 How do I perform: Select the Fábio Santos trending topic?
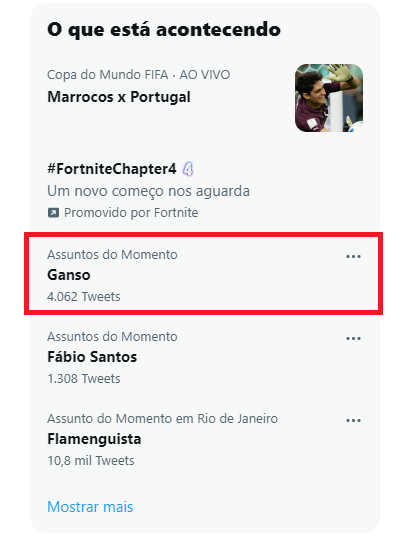pos(92,357)
